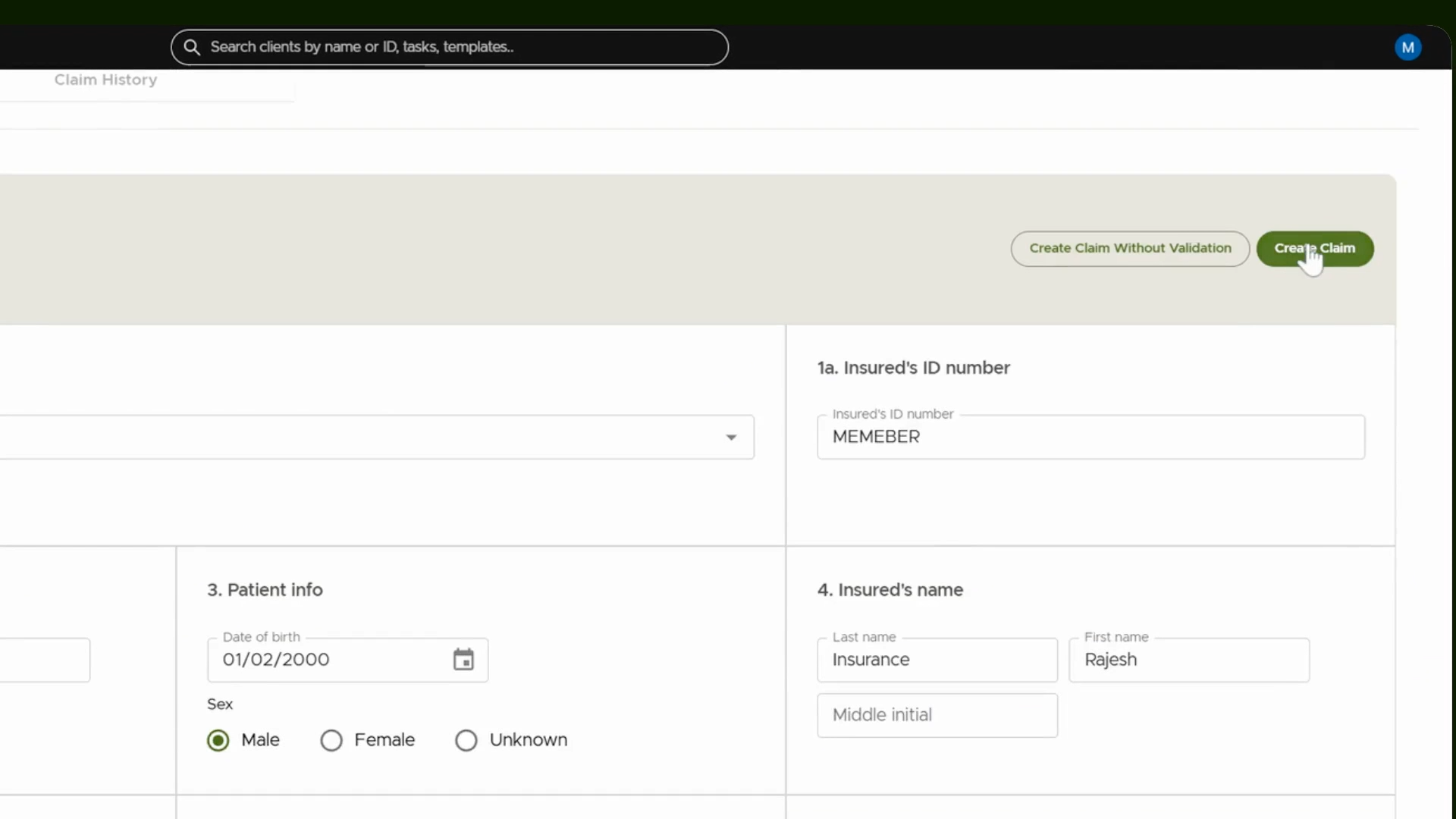
Task: Click the insured's First name field
Action: 1188,660
